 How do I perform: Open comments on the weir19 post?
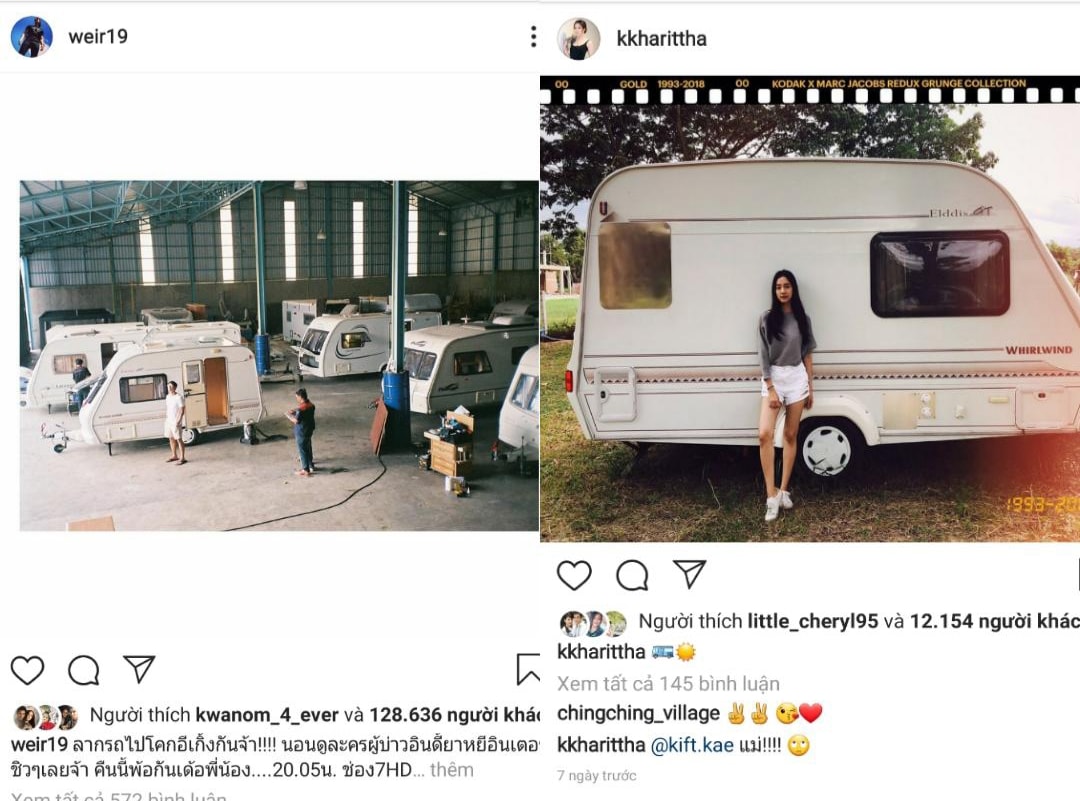[84, 670]
